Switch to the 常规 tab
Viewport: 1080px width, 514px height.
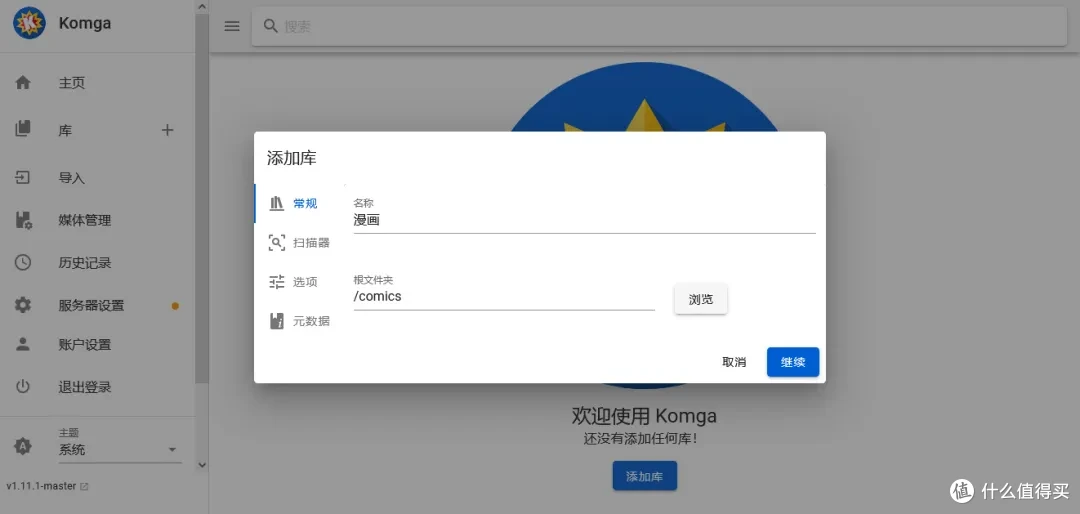pyautogui.click(x=299, y=203)
